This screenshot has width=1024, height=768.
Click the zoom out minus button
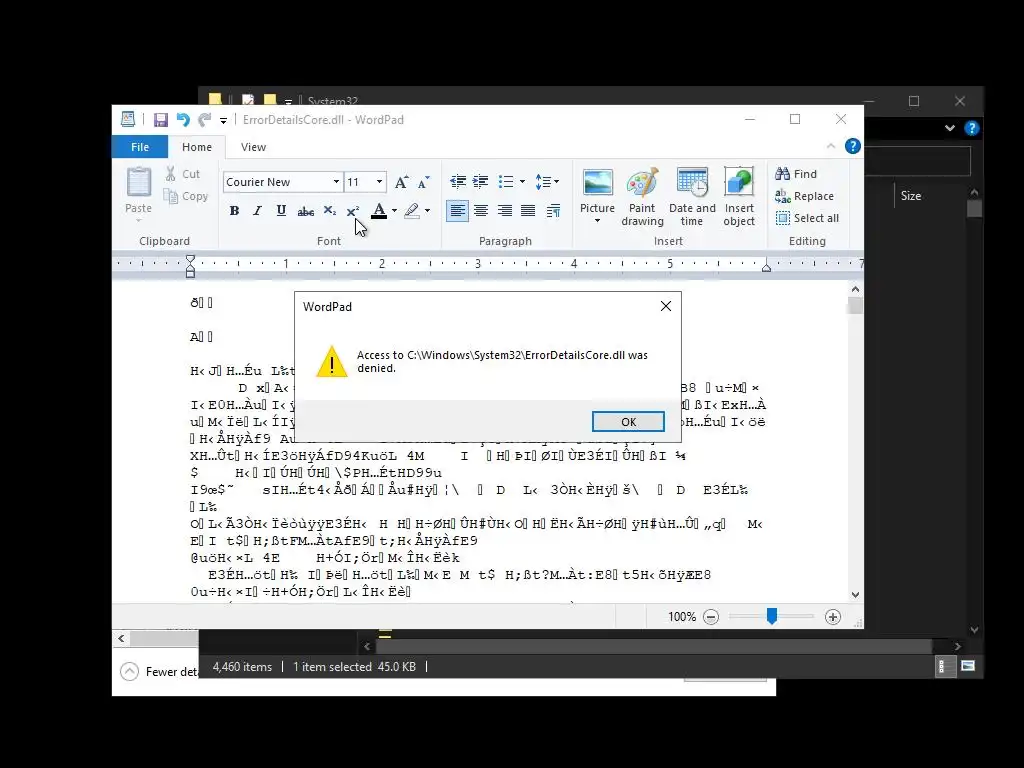tap(711, 617)
